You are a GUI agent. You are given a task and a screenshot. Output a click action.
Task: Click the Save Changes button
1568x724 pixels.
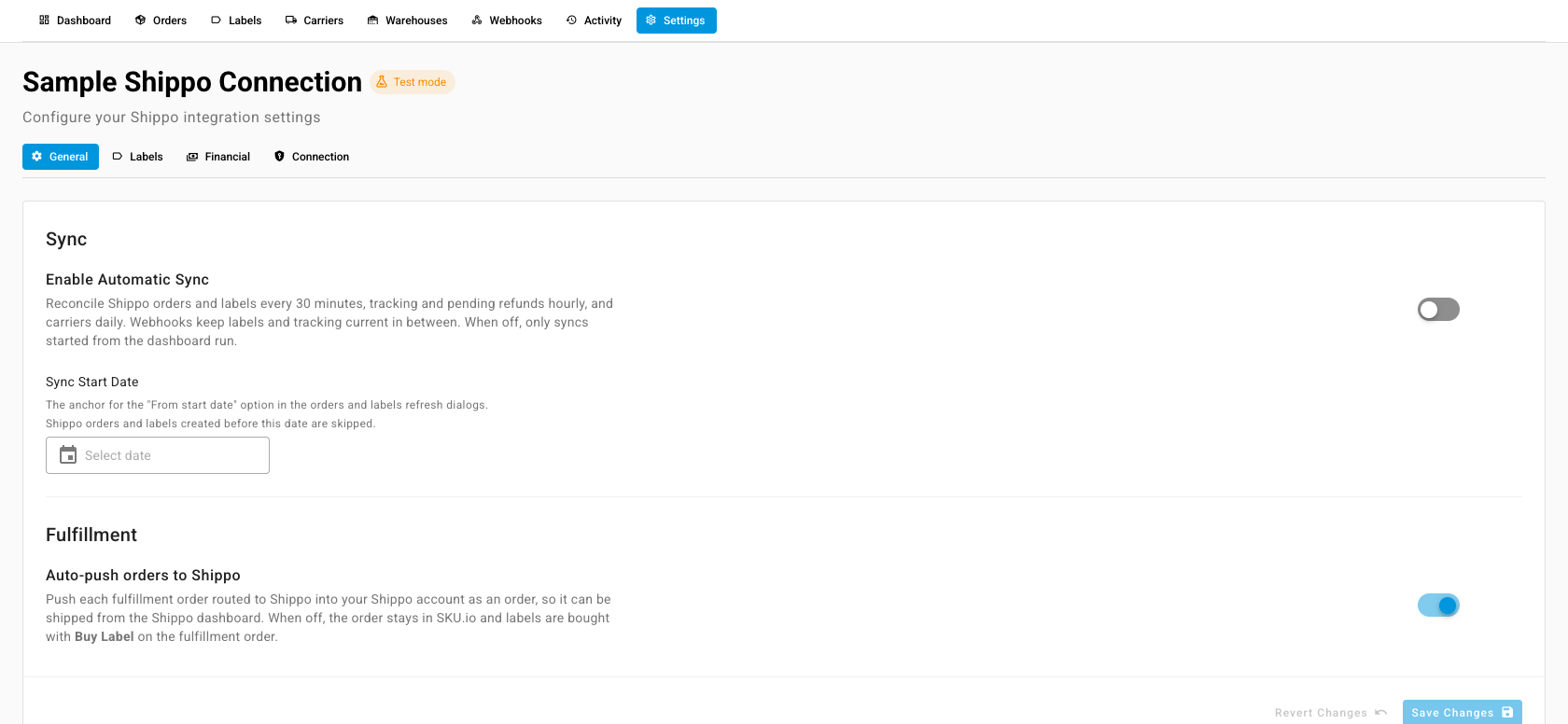1463,712
